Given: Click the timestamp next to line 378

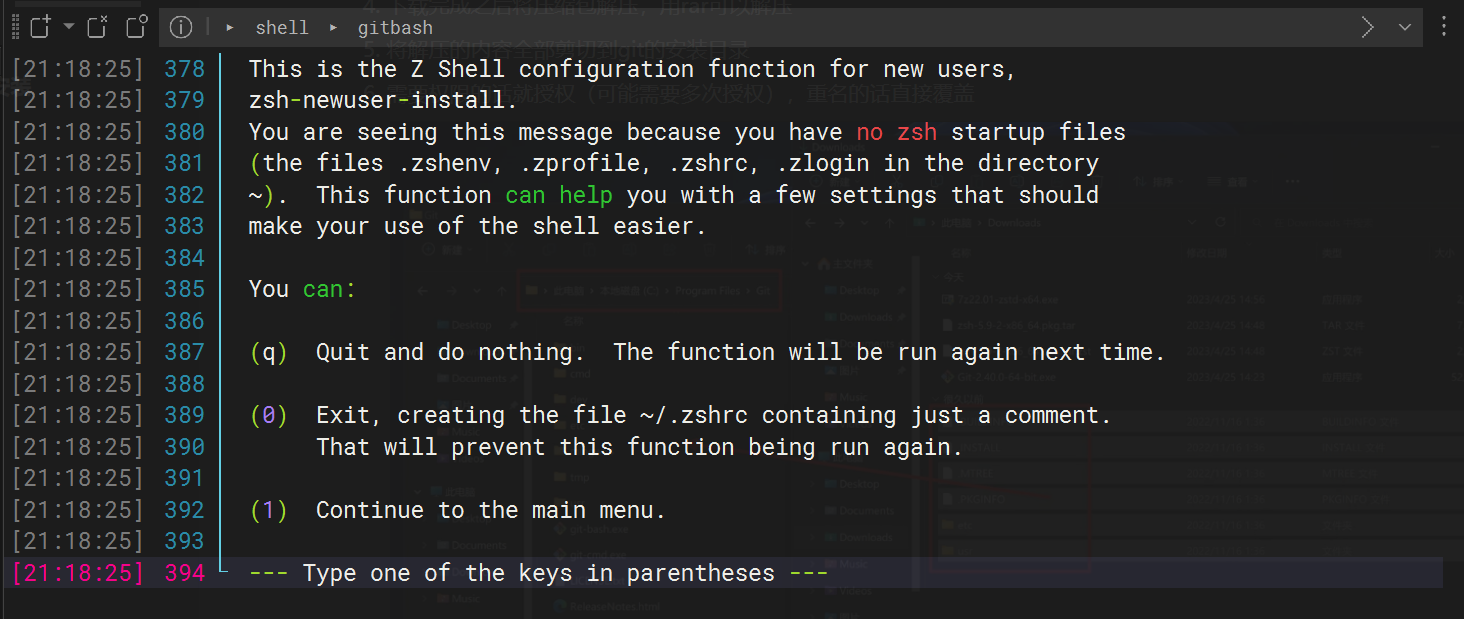Looking at the screenshot, I should [78, 69].
